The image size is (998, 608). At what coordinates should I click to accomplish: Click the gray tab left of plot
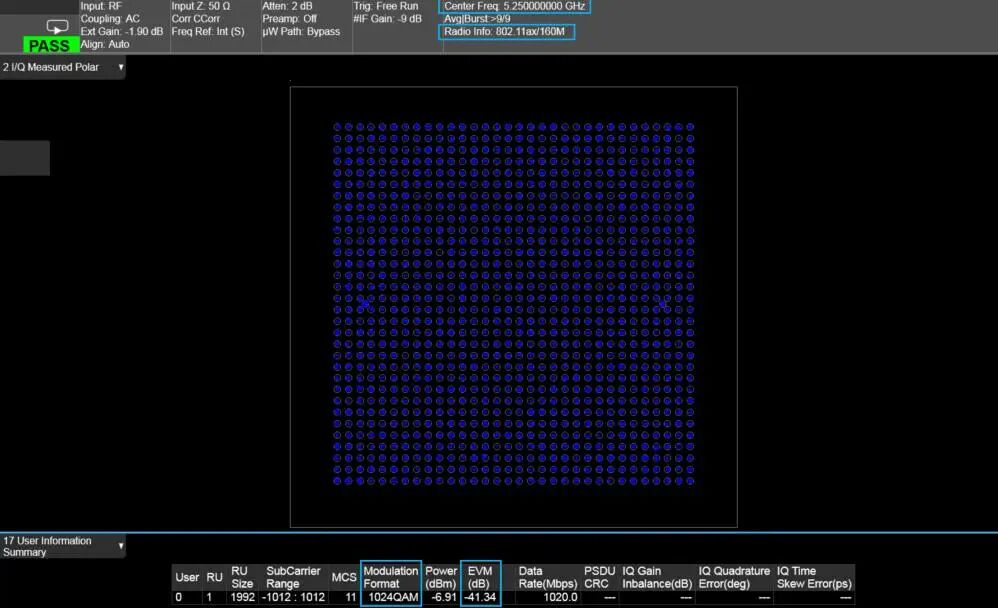click(24, 158)
